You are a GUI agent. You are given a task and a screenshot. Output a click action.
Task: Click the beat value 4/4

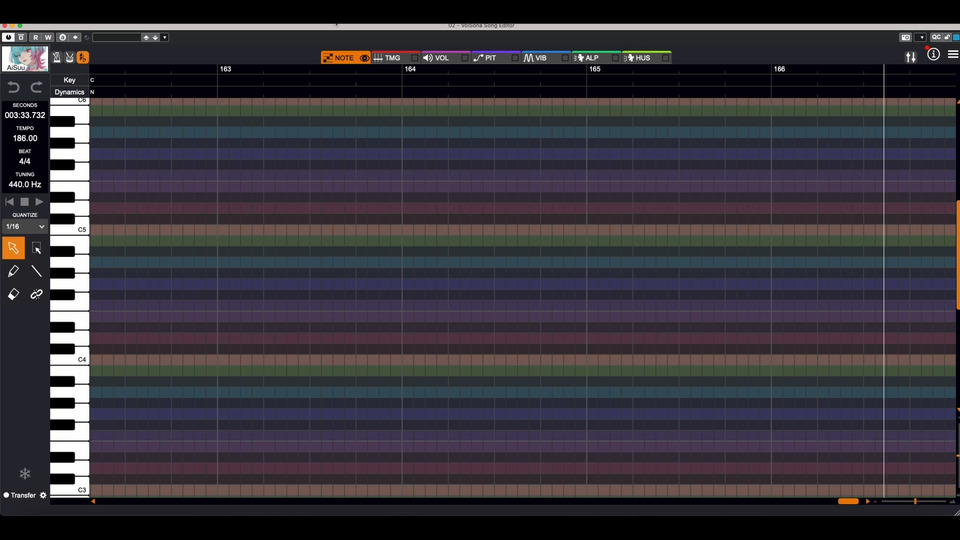(x=24, y=162)
